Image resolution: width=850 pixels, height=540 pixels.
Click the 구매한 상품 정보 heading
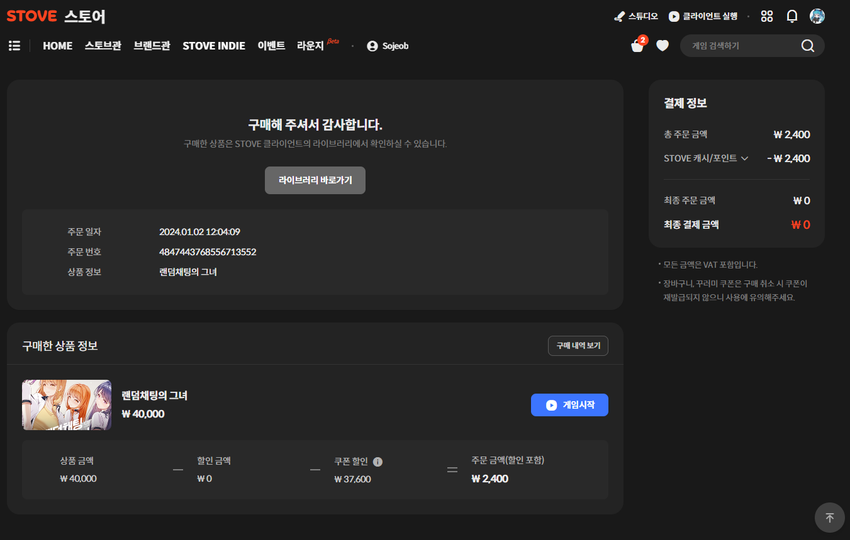coord(60,346)
